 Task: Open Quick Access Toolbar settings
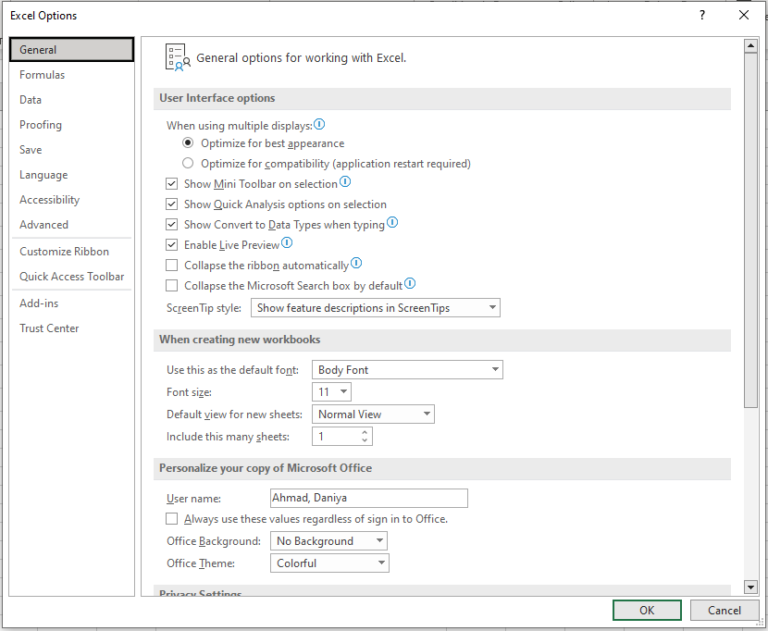coord(72,276)
